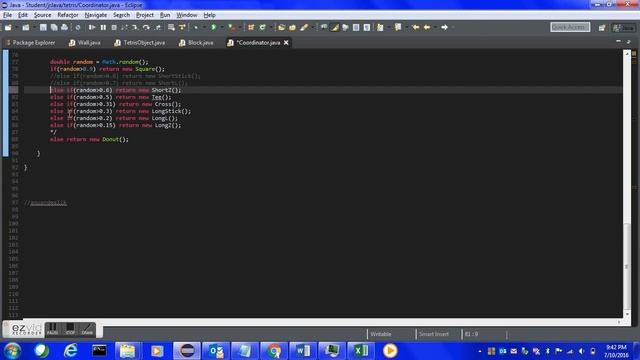The height and width of the screenshot is (360, 640).
Task: Click the Save All toolbar icon
Action: click(x=54, y=27)
